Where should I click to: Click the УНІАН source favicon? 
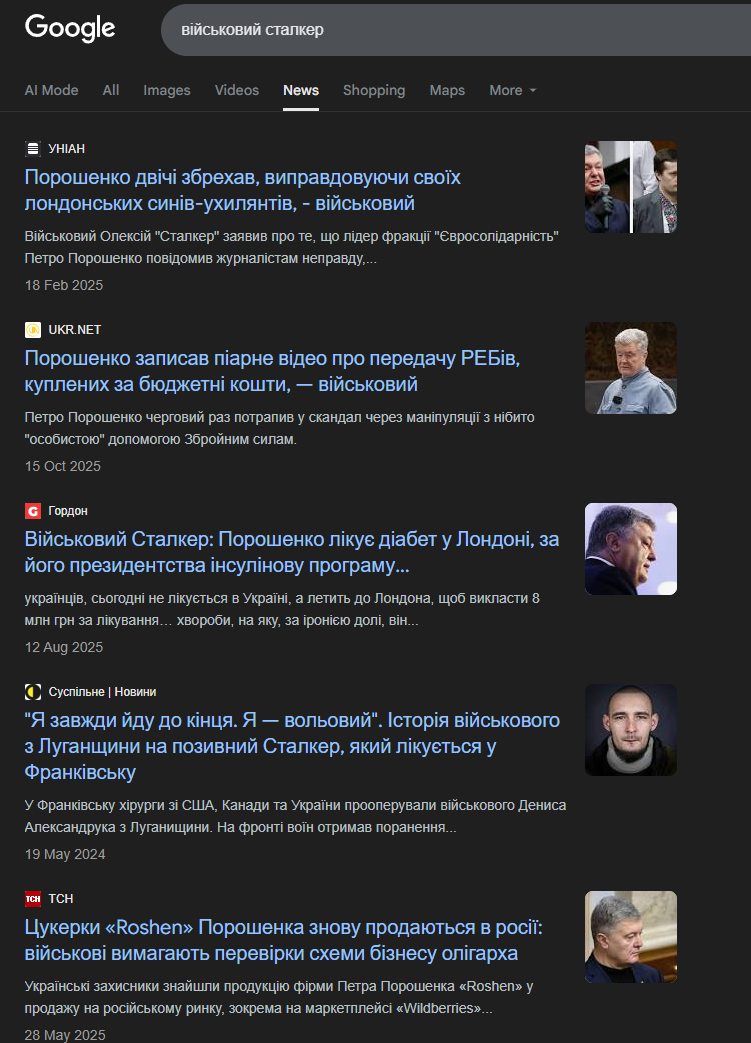click(x=33, y=149)
